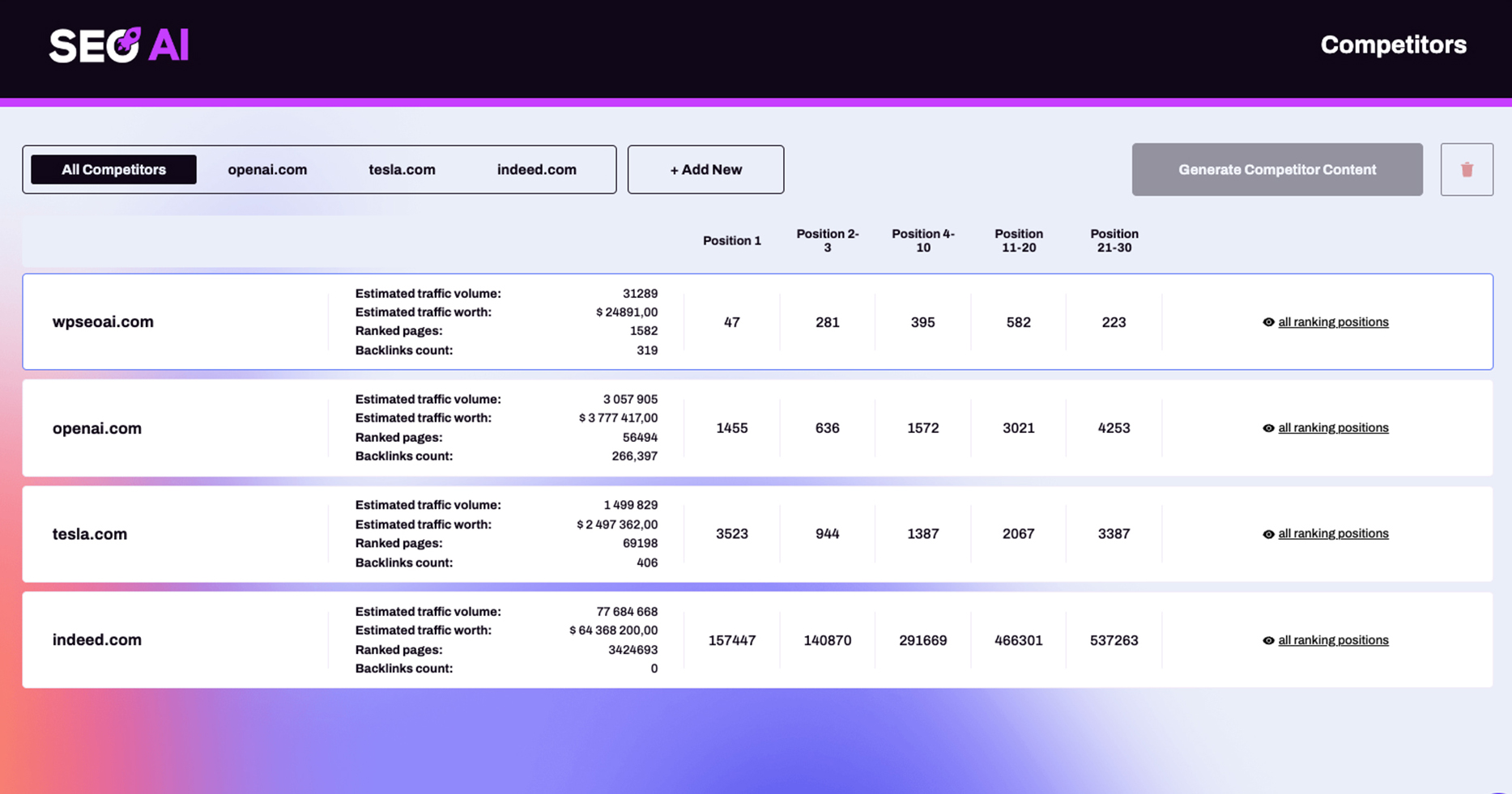1512x794 pixels.
Task: Click tesla.com Position 2-3 value 944
Action: [x=828, y=534]
